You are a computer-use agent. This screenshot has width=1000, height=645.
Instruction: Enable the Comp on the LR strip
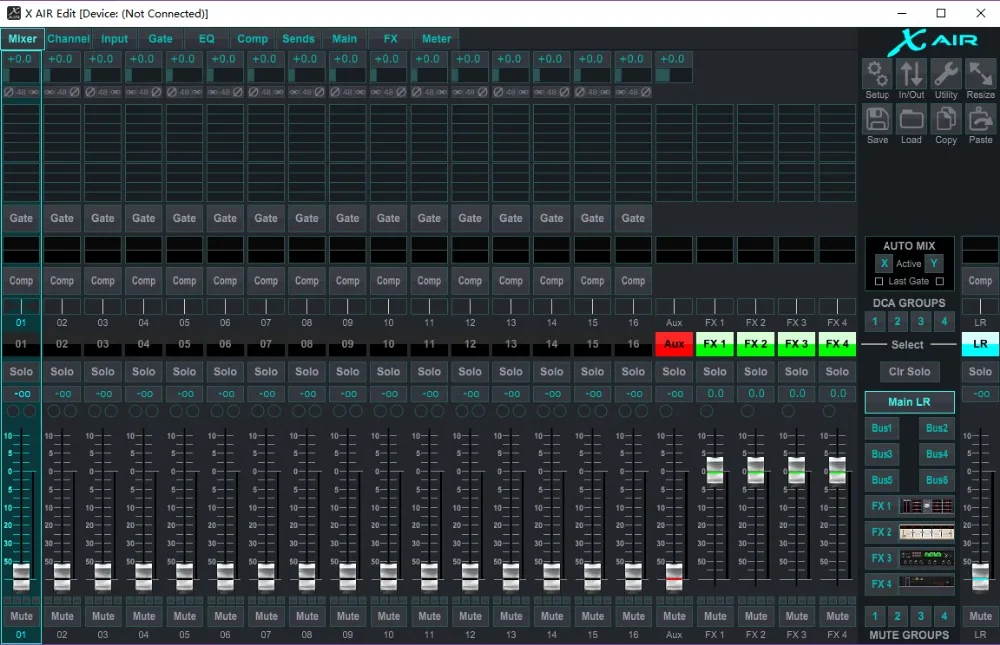(980, 281)
